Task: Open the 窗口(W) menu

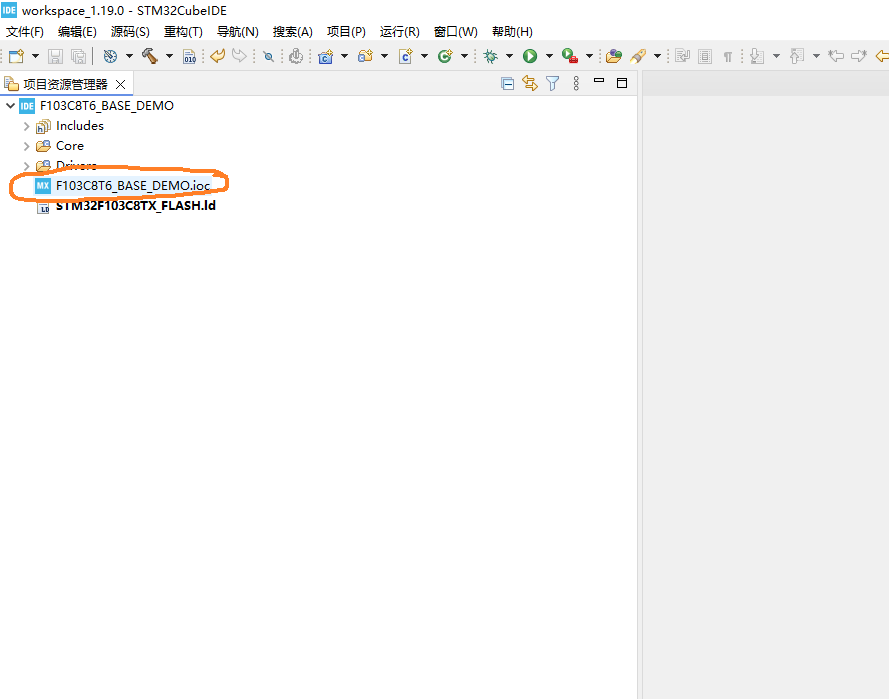Action: 455,32
